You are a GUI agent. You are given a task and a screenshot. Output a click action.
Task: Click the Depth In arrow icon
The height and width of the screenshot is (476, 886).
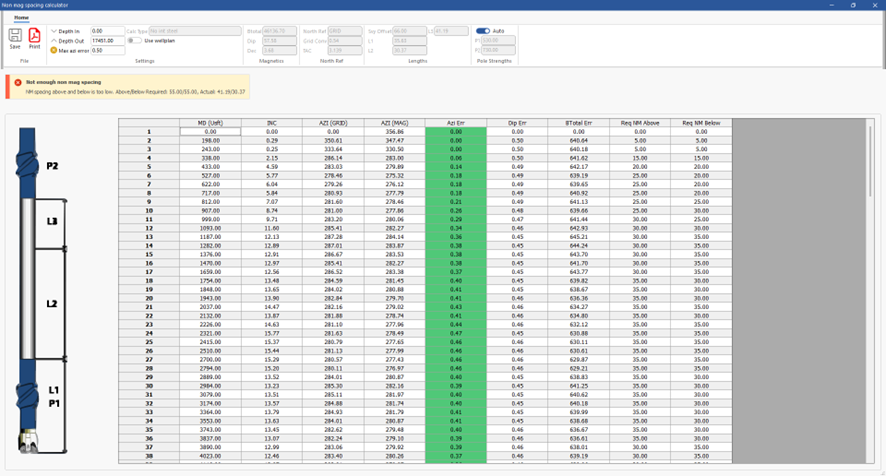(x=54, y=32)
